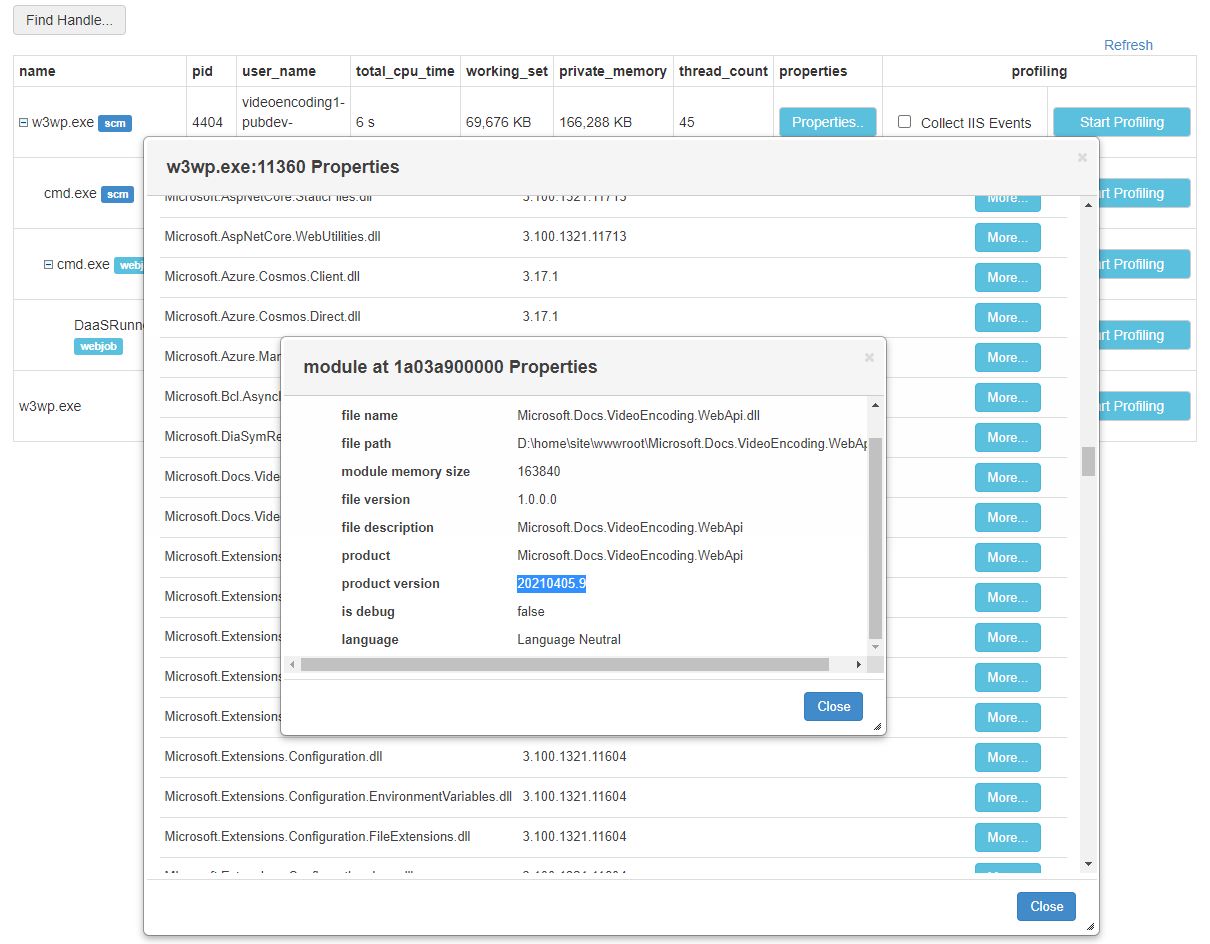This screenshot has height=944, width=1210.
Task: Collapse the w3wp.exe 4404 tree node
Action: click(23, 123)
